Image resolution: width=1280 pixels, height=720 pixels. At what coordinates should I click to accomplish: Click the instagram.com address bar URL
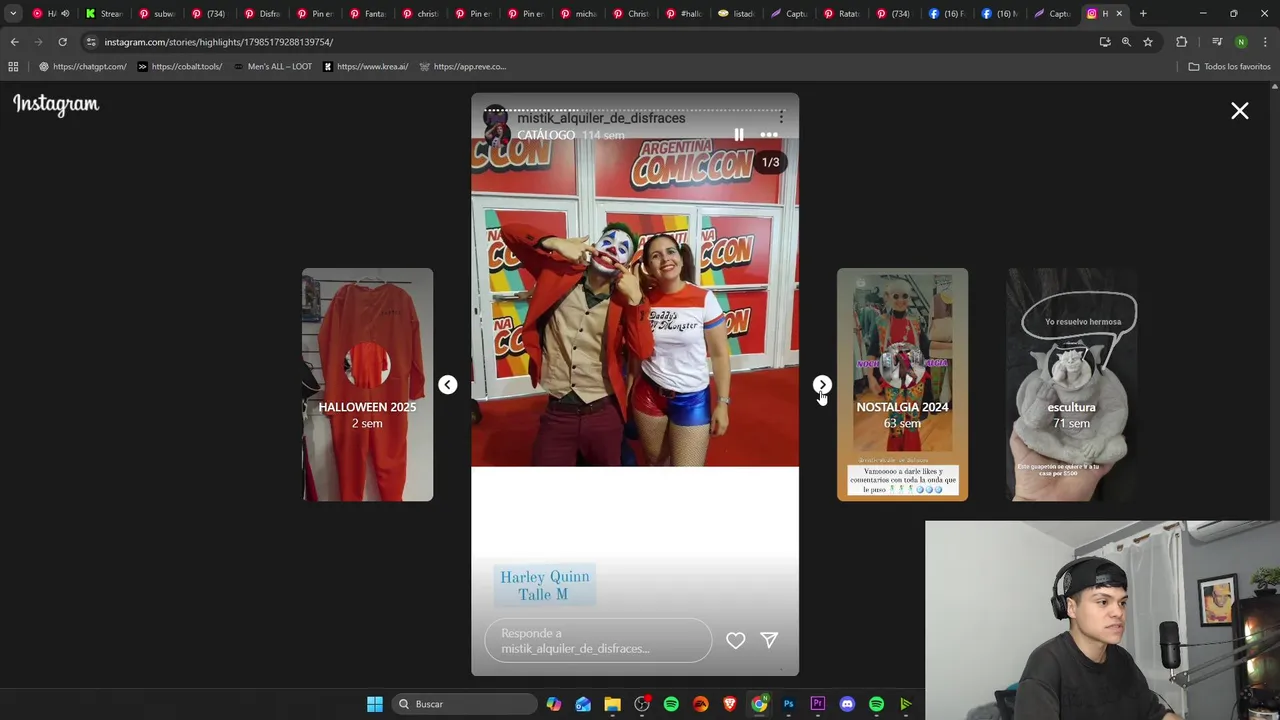(219, 42)
